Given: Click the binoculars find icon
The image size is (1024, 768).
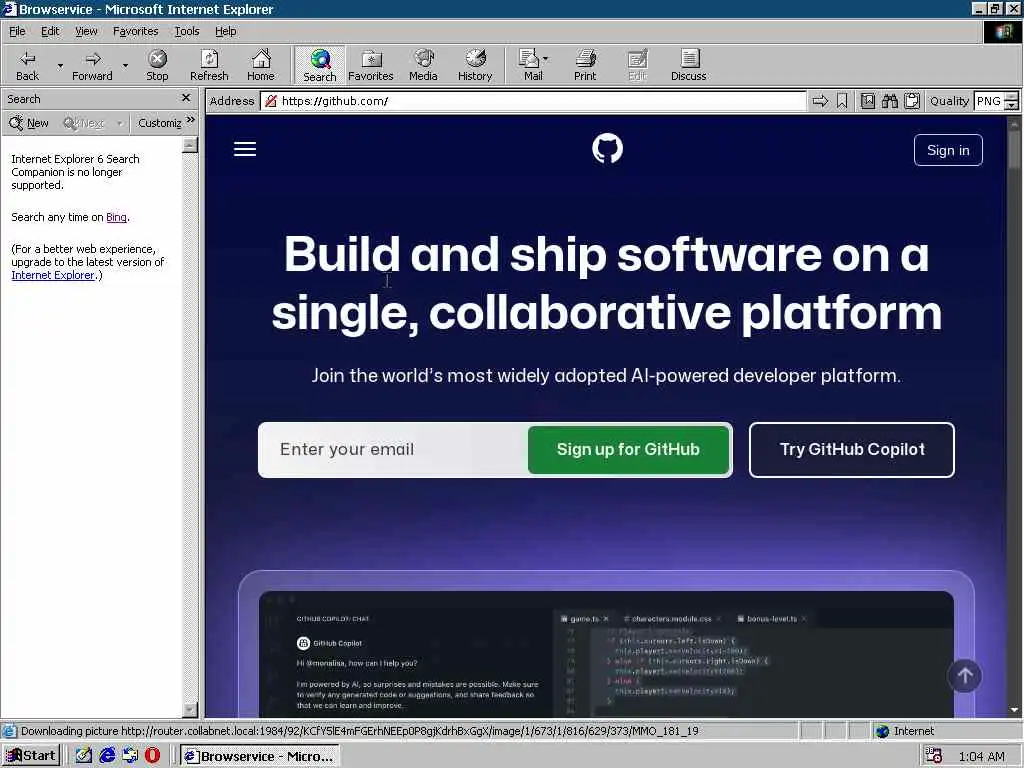Looking at the screenshot, I should pos(889,101).
